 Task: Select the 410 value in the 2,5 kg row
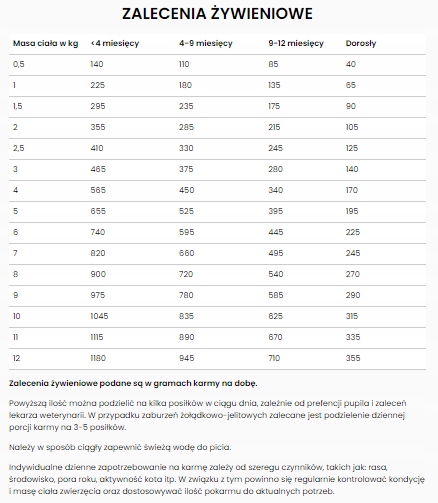tap(97, 148)
